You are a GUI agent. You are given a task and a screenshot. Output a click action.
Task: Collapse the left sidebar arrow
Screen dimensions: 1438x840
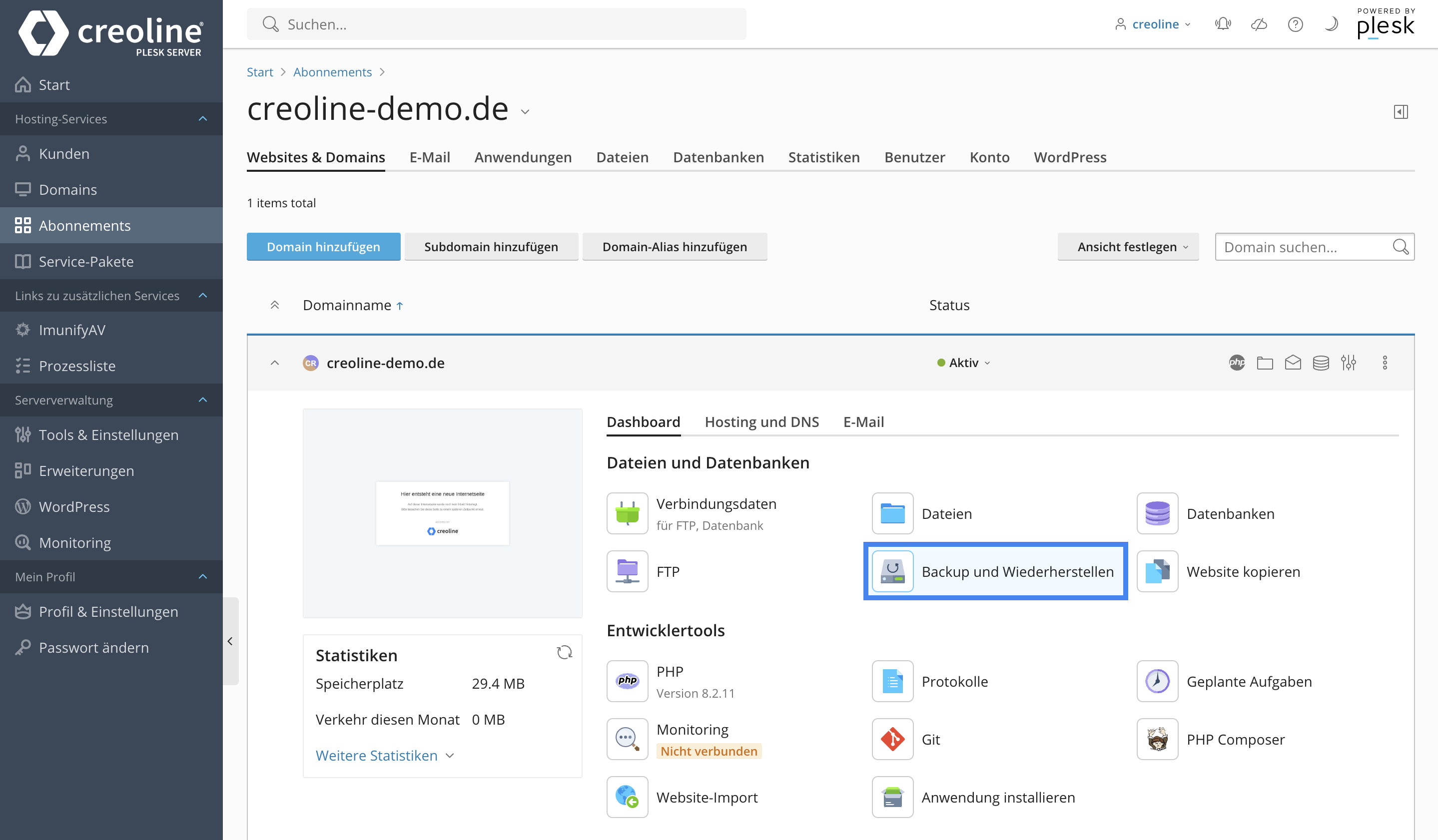coord(230,641)
